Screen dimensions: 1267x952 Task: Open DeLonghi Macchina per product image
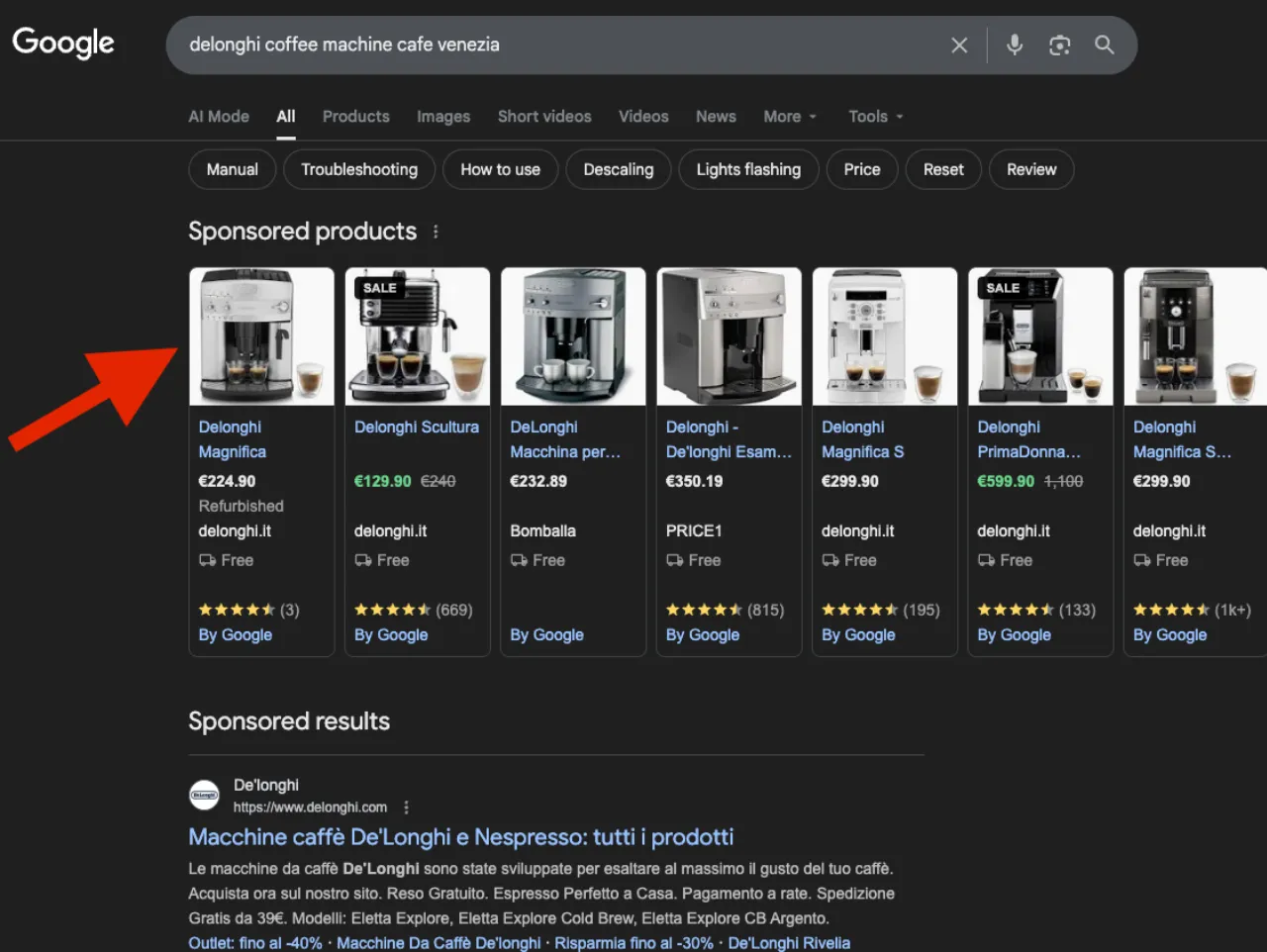573,336
